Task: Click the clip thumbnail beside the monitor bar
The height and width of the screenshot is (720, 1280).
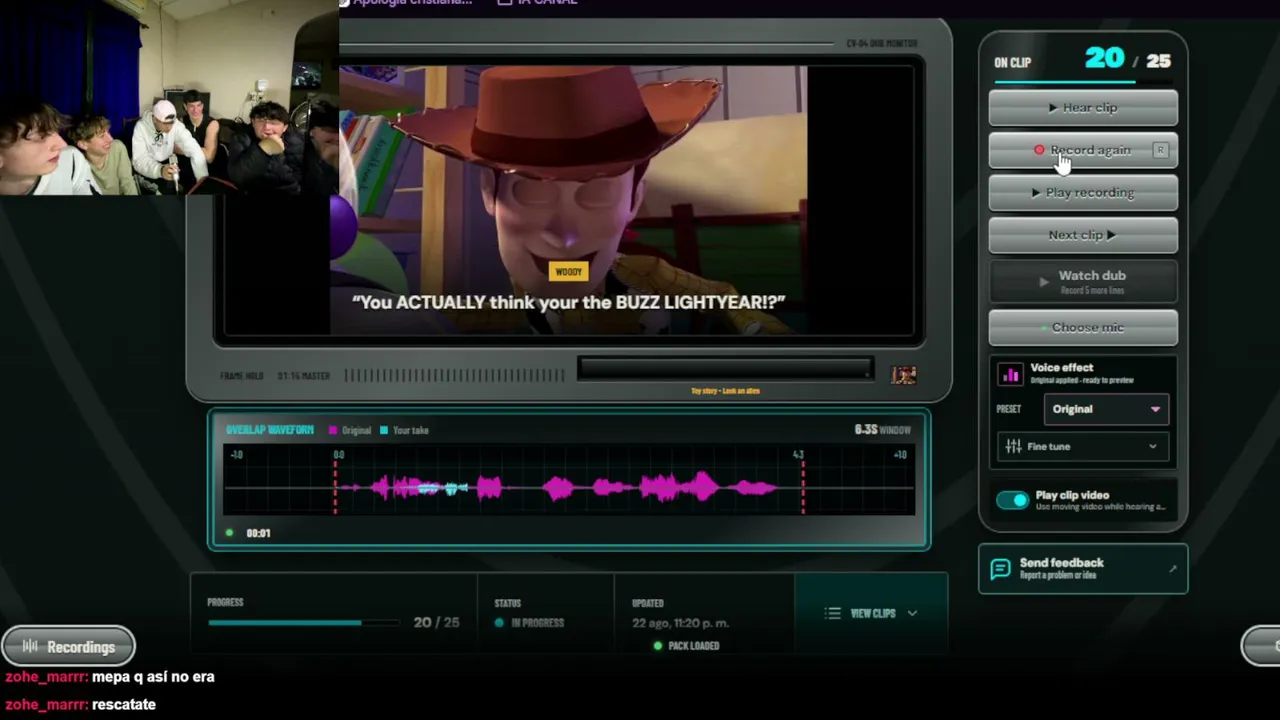Action: [904, 374]
